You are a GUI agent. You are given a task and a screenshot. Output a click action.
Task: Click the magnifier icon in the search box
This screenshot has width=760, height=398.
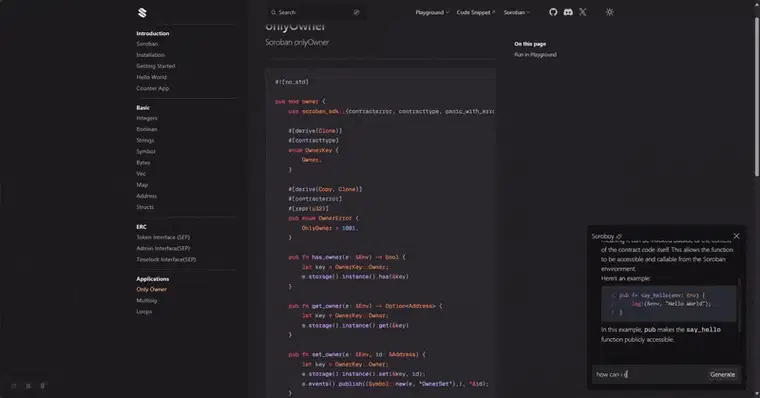tap(273, 12)
